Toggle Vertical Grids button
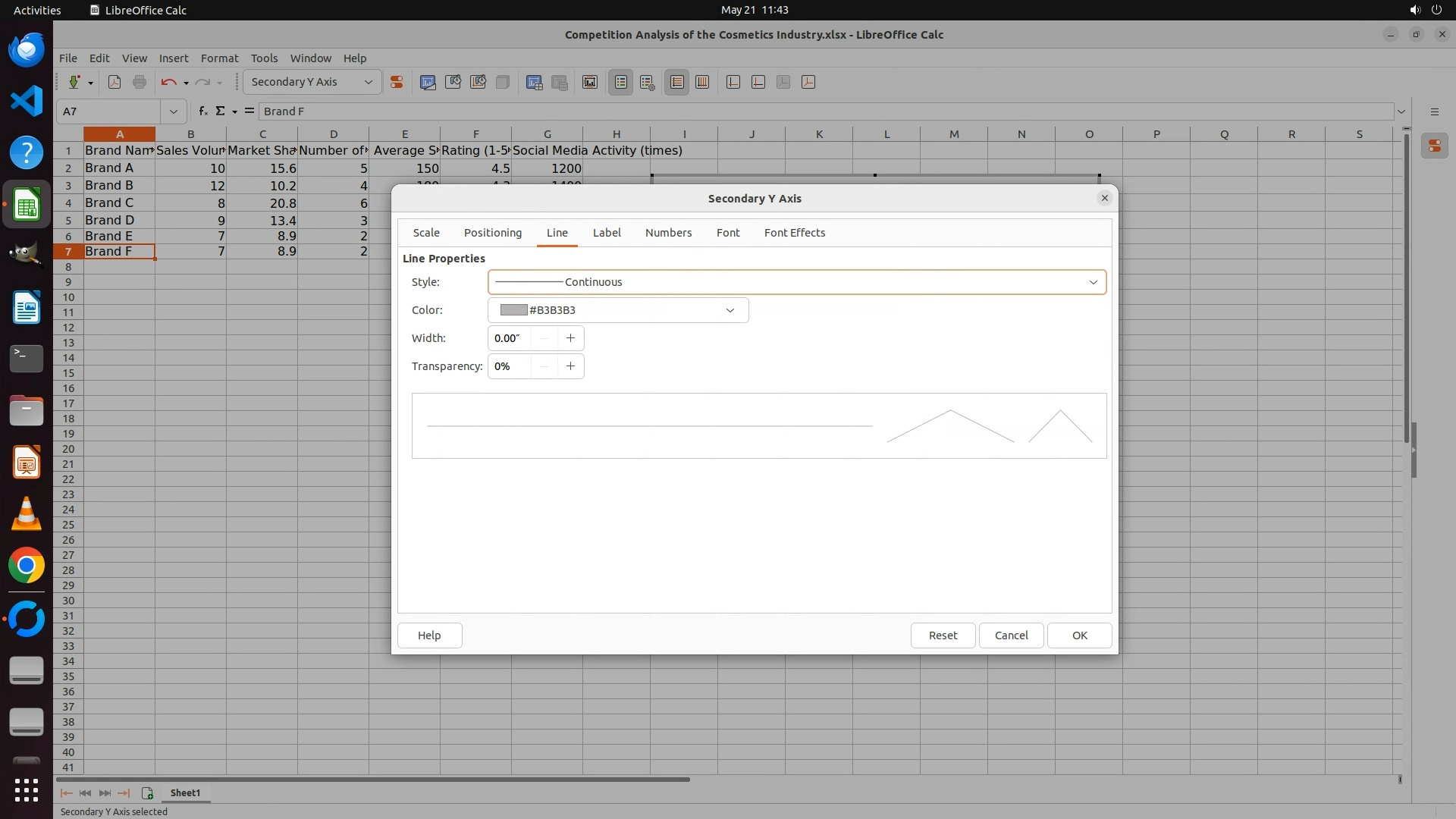 [x=702, y=82]
